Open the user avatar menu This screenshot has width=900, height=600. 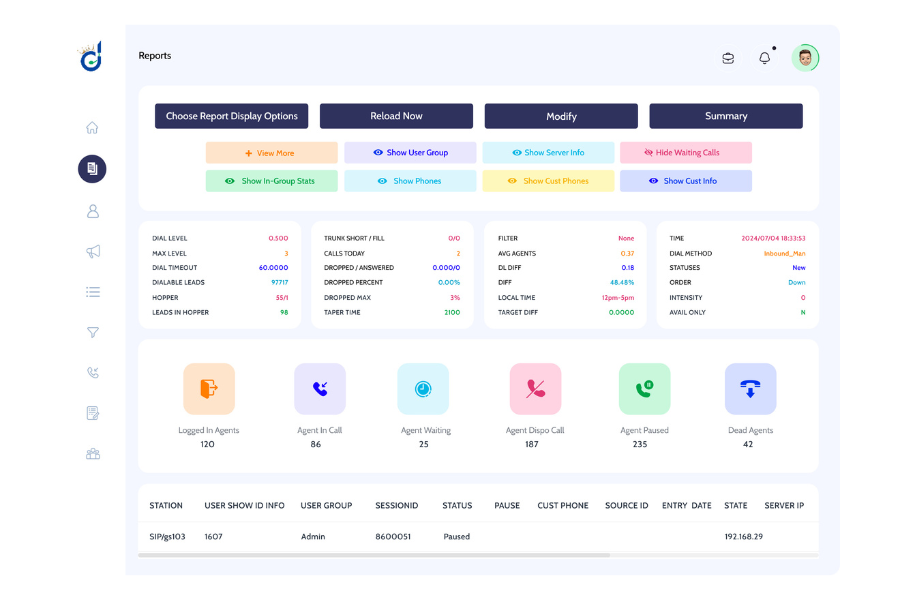coord(805,58)
